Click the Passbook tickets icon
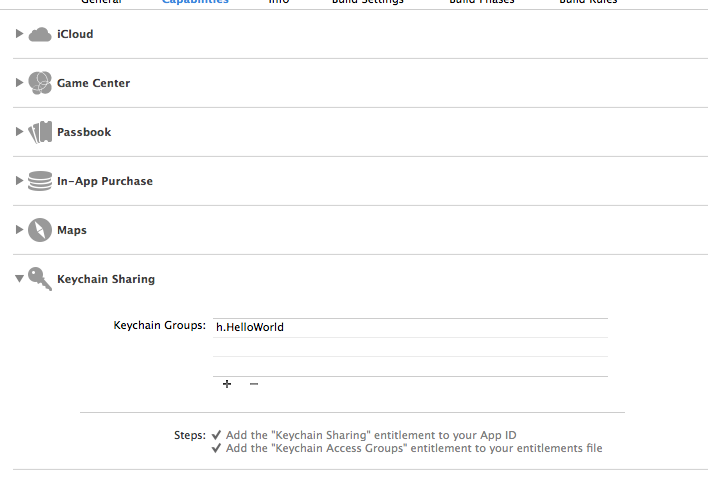This screenshot has width=708, height=482. [x=40, y=132]
